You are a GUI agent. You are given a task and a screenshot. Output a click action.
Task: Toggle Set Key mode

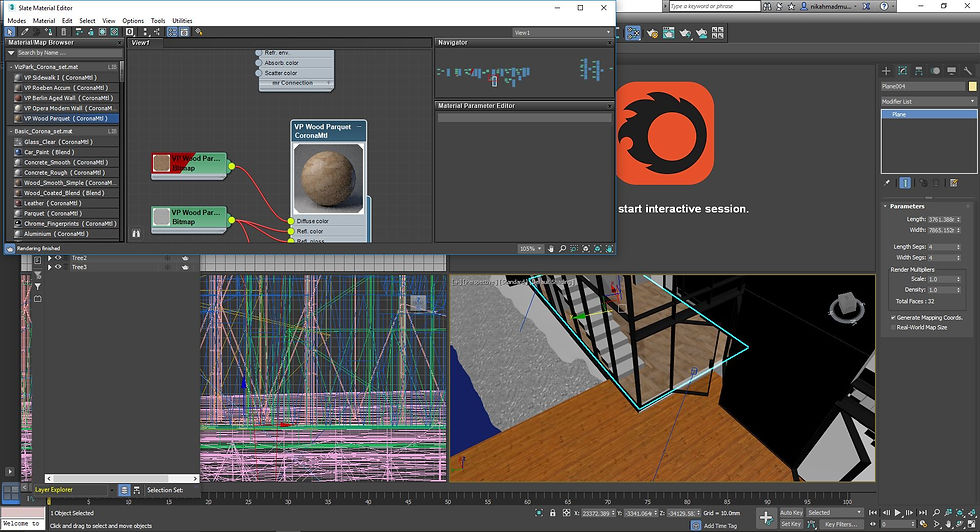coord(791,524)
